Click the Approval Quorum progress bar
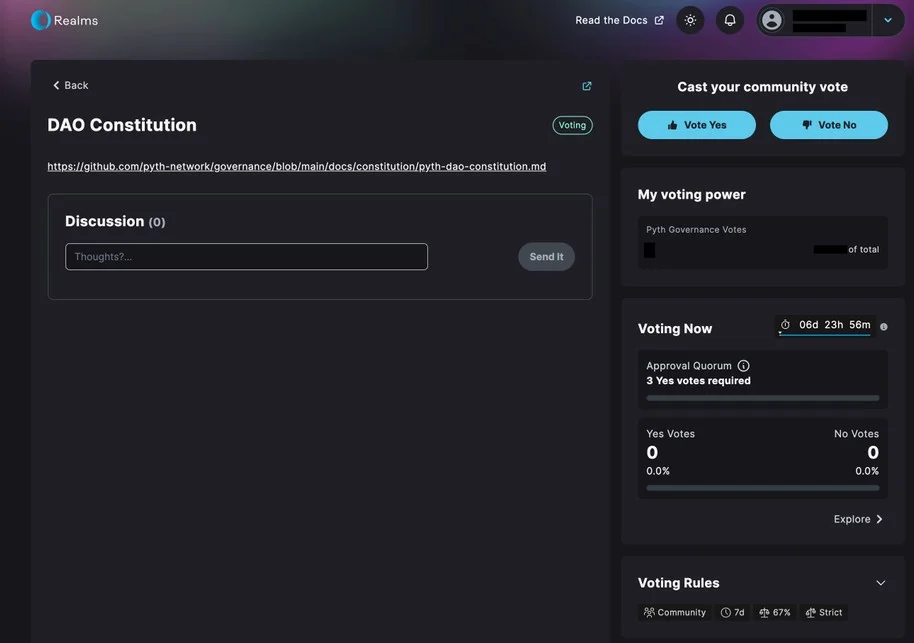This screenshot has width=914, height=643. point(762,398)
